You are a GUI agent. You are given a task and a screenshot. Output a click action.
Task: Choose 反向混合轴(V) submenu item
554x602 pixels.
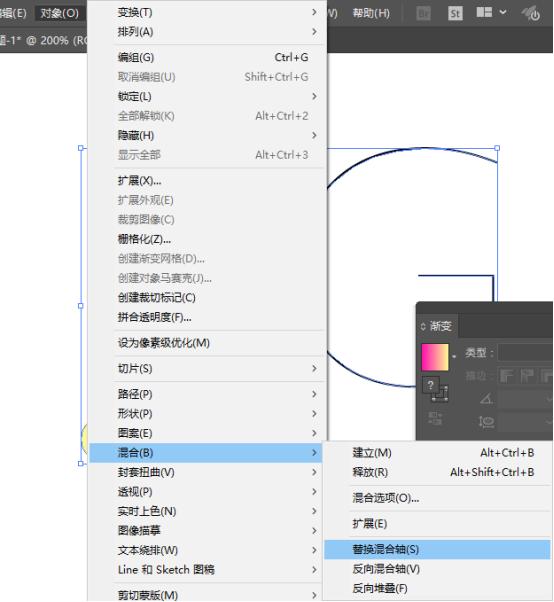437,569
